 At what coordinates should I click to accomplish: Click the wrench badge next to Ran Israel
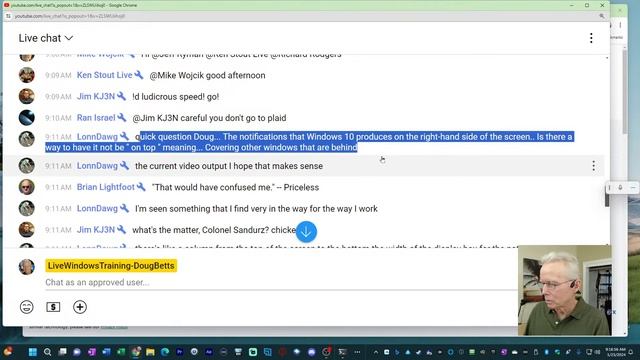pos(122,118)
